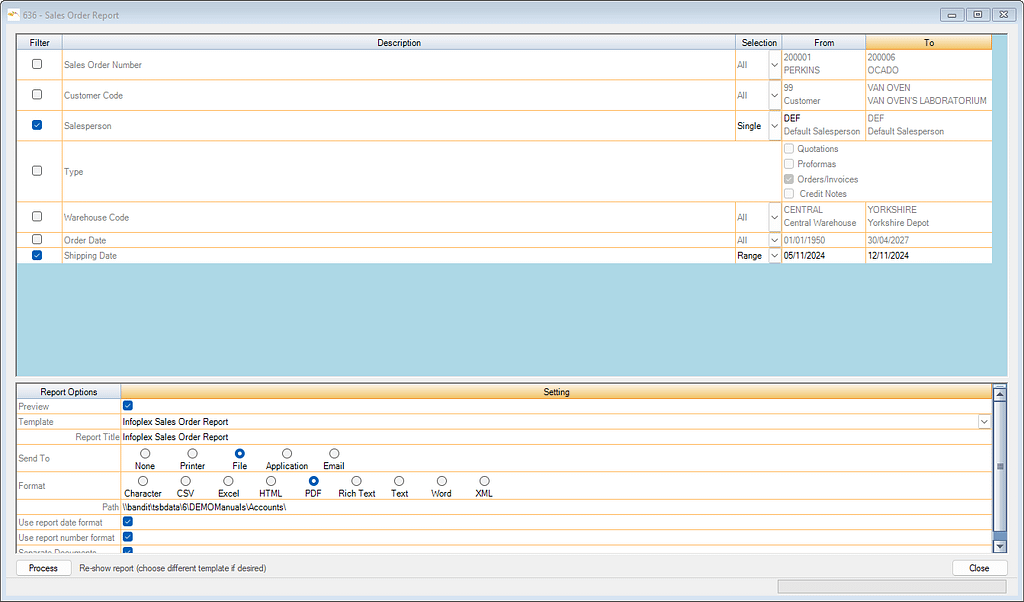The height and width of the screenshot is (602, 1024).
Task: Tick the Customer Code filter checkbox
Action: (x=37, y=94)
